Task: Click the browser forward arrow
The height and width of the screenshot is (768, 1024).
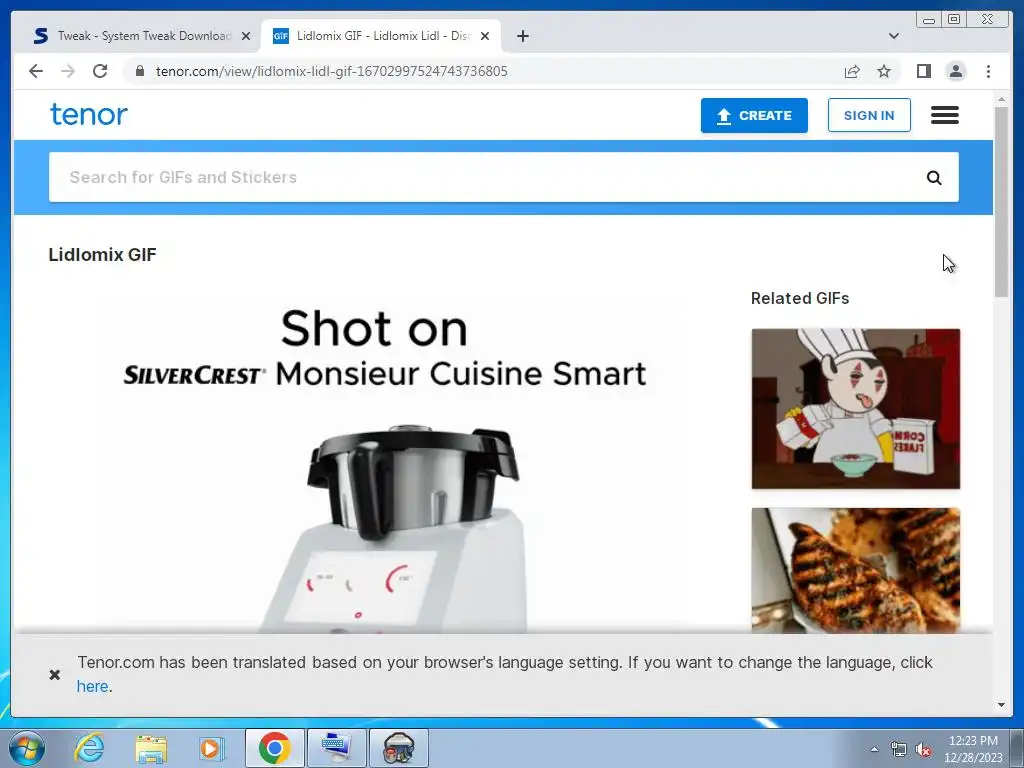Action: pyautogui.click(x=68, y=71)
